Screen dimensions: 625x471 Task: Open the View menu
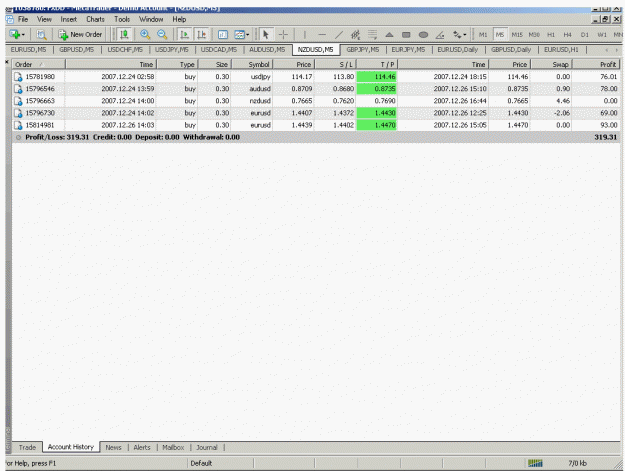pyautogui.click(x=44, y=19)
